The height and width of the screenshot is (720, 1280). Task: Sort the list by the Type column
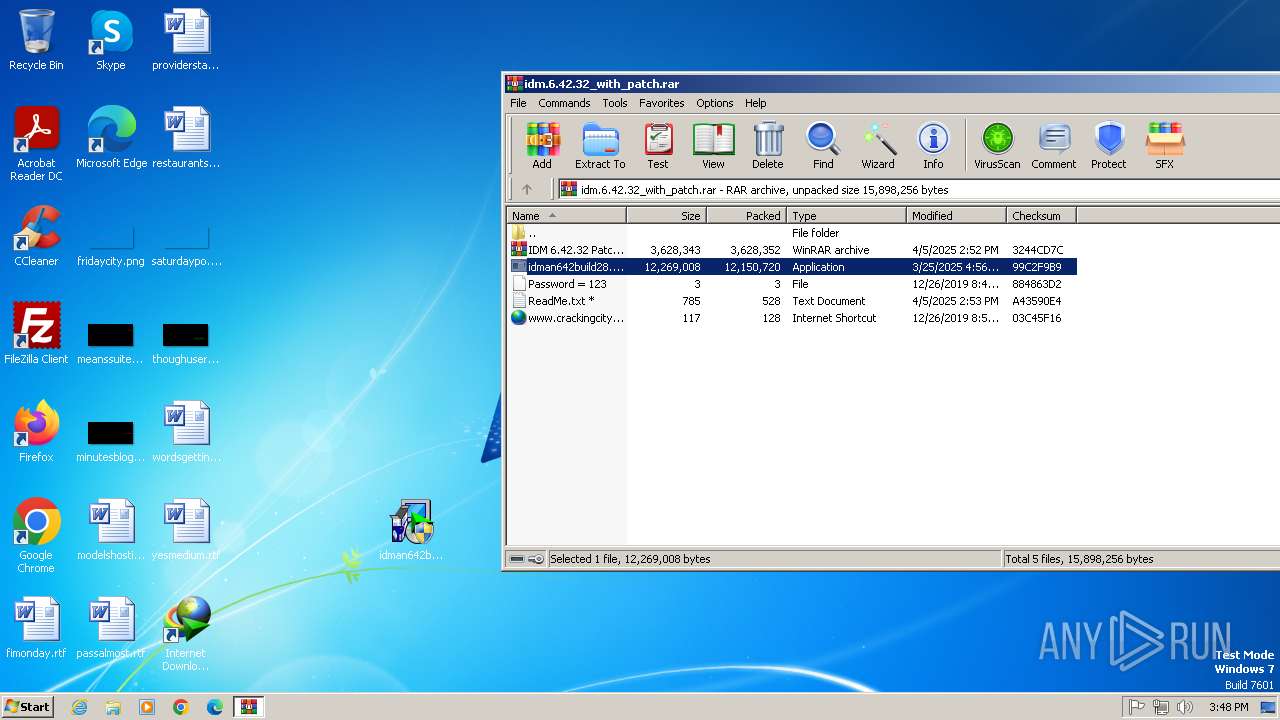click(x=846, y=215)
